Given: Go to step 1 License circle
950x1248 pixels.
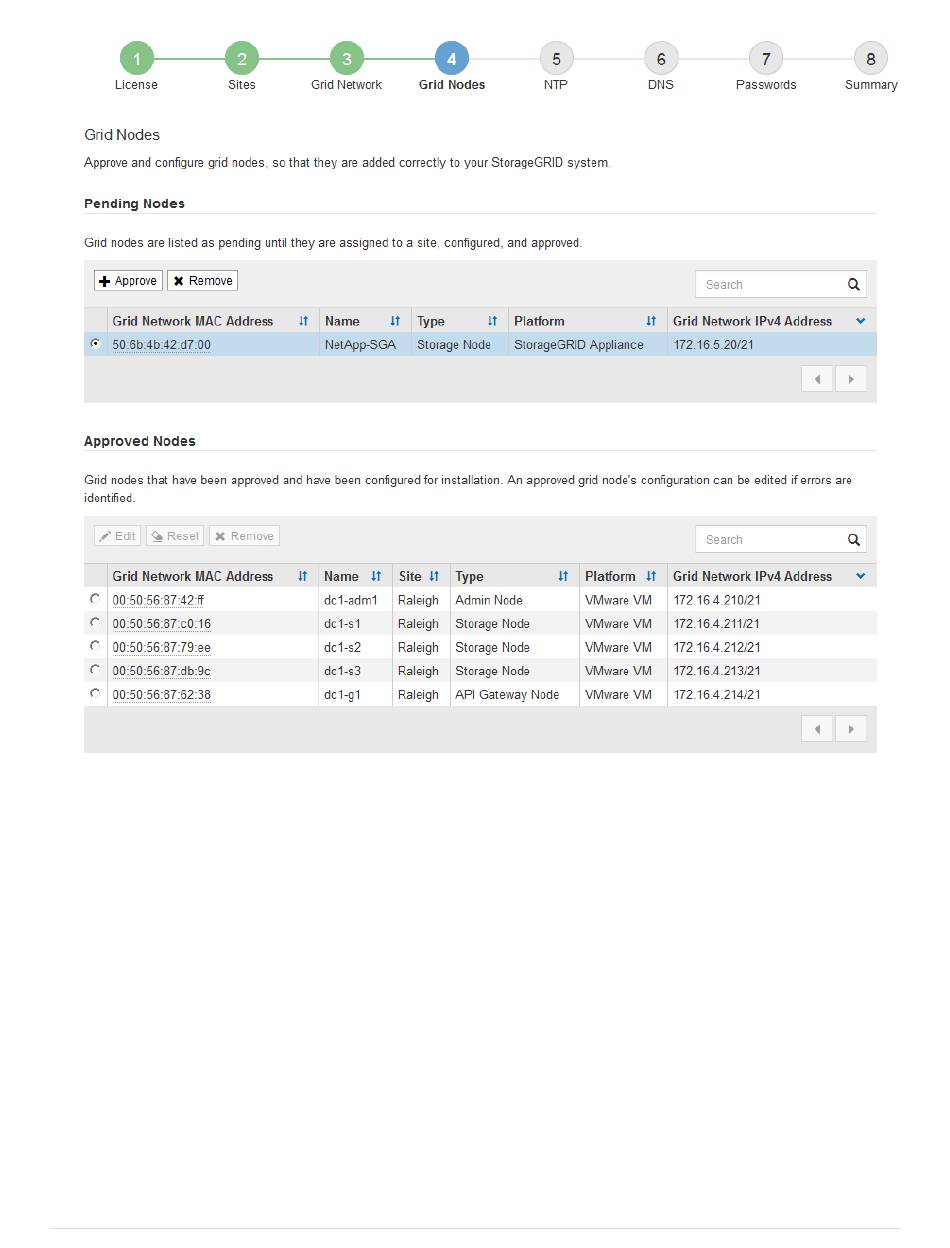Looking at the screenshot, I should (136, 58).
